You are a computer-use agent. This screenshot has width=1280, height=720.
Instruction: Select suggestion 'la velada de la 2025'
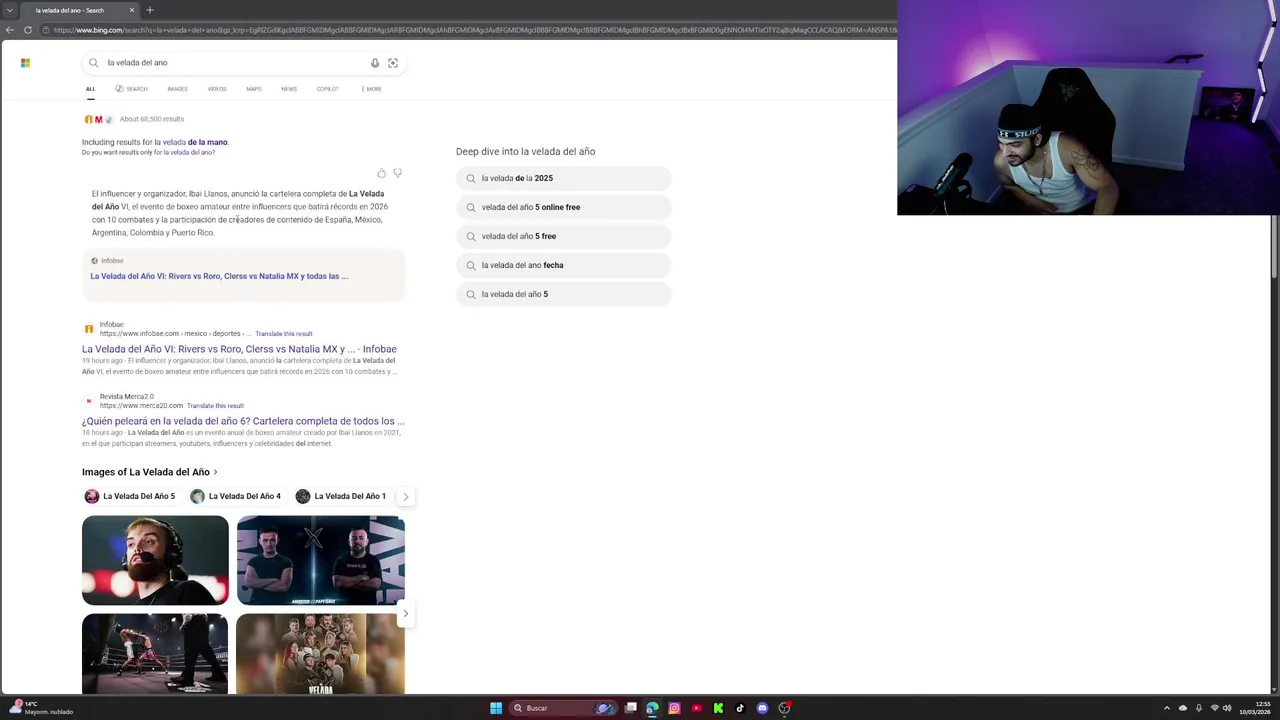click(x=564, y=178)
